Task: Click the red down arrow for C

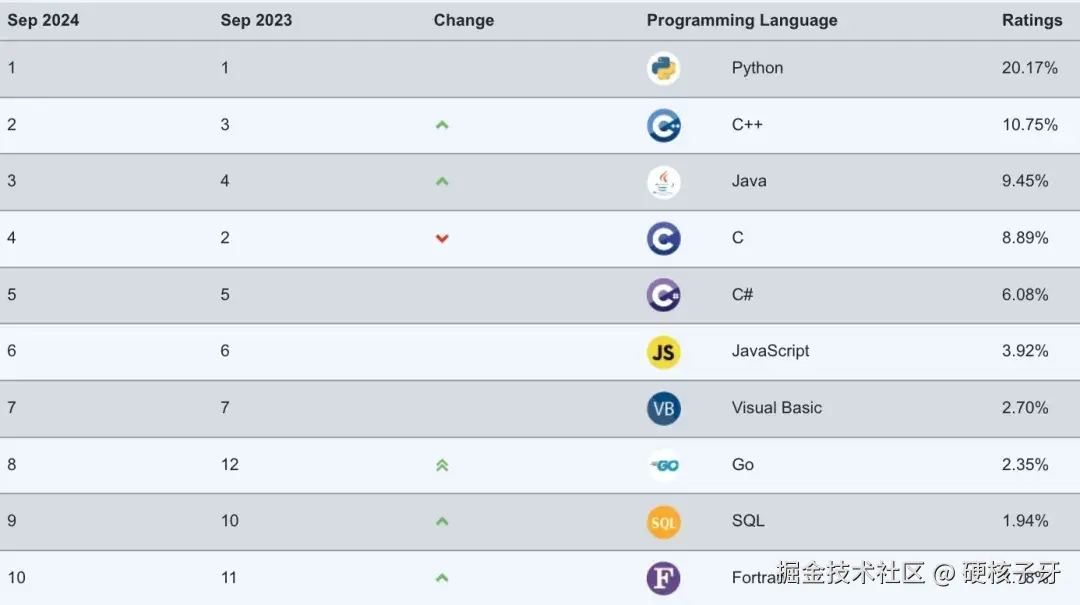Action: coord(442,238)
